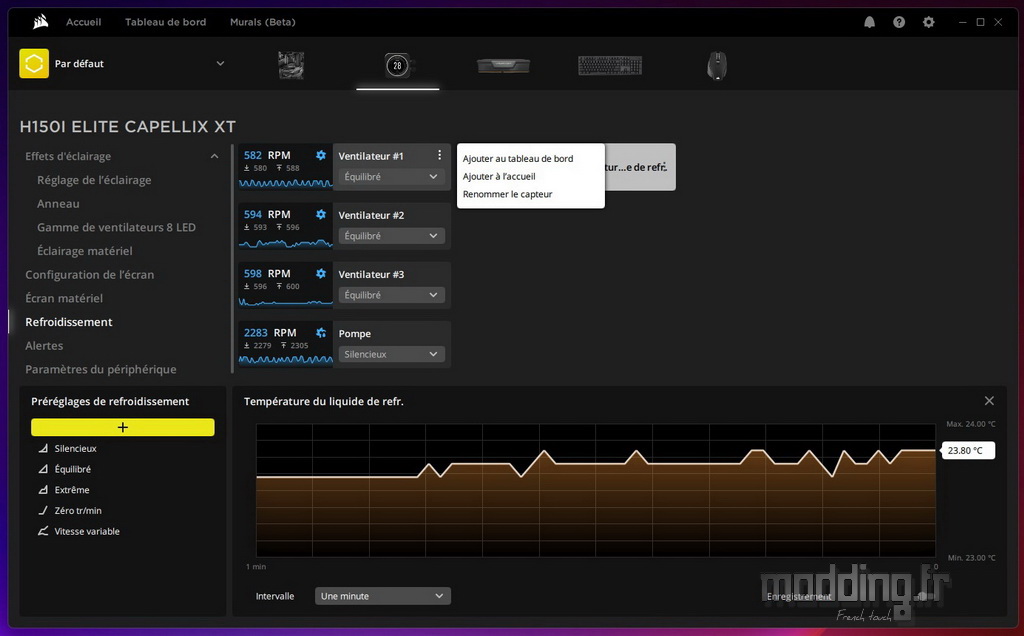Open the notifications bell

coord(869,22)
